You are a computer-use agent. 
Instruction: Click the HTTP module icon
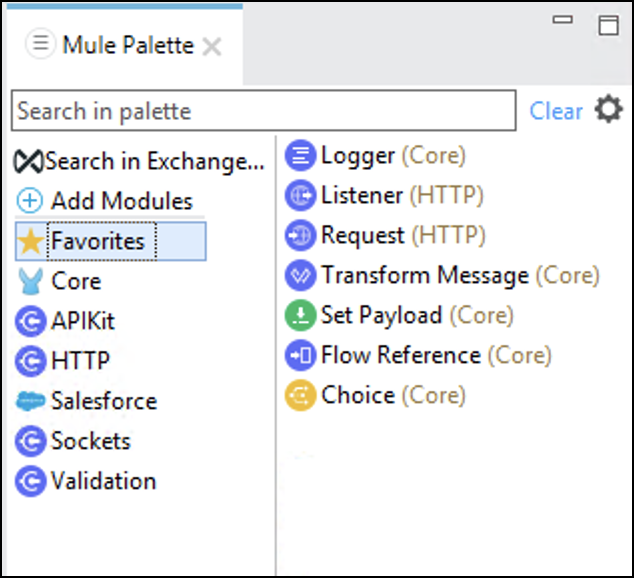click(x=30, y=361)
